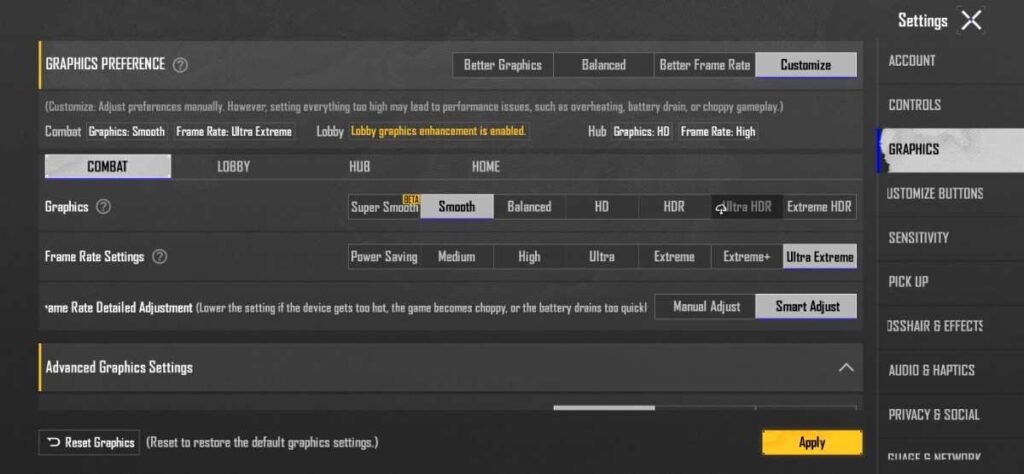The height and width of the screenshot is (474, 1024).
Task: Switch to the COMBAT tab
Action: [108, 166]
